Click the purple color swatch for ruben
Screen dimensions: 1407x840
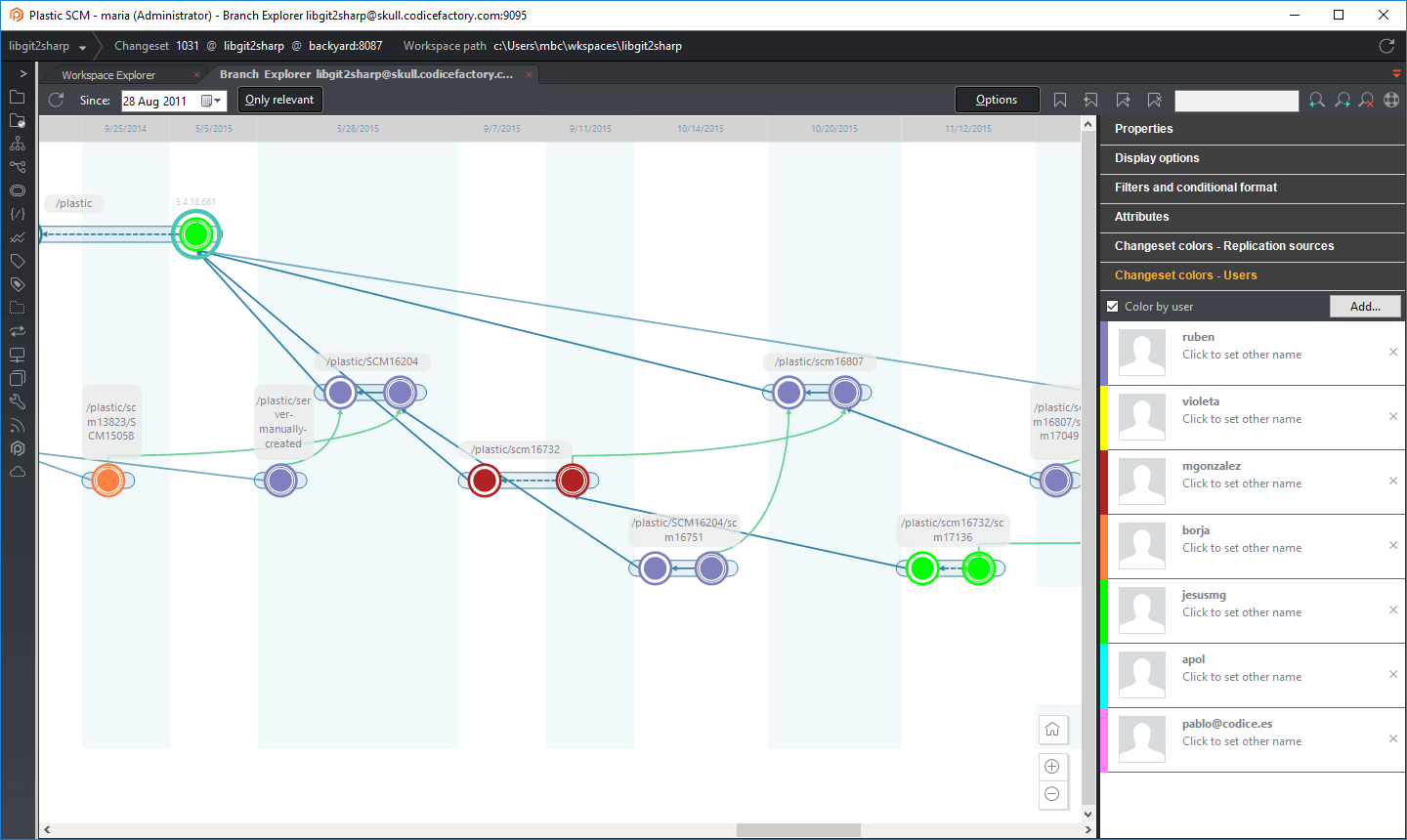(x=1104, y=353)
